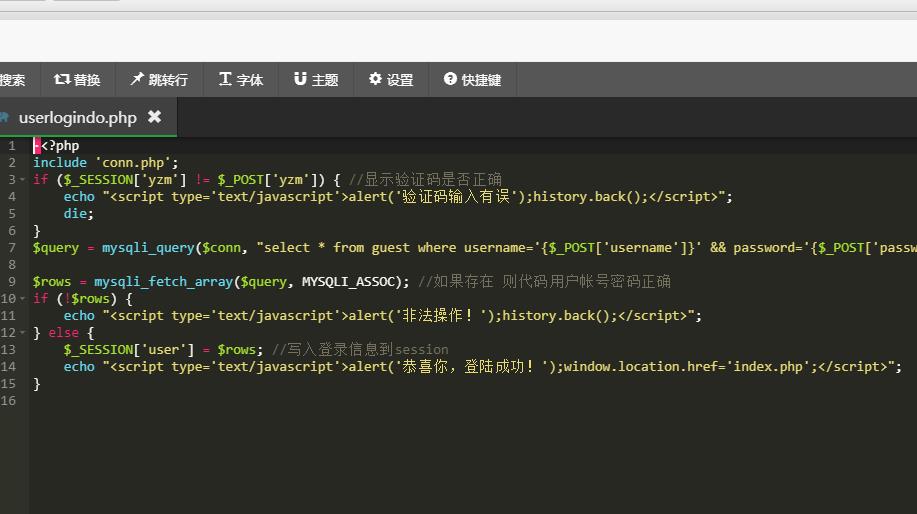Click the empty line 16 in editor
This screenshot has width=917, height=514.
(473, 401)
